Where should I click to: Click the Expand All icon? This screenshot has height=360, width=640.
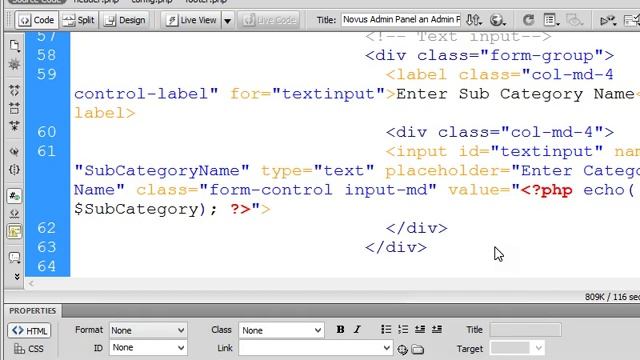[14, 126]
